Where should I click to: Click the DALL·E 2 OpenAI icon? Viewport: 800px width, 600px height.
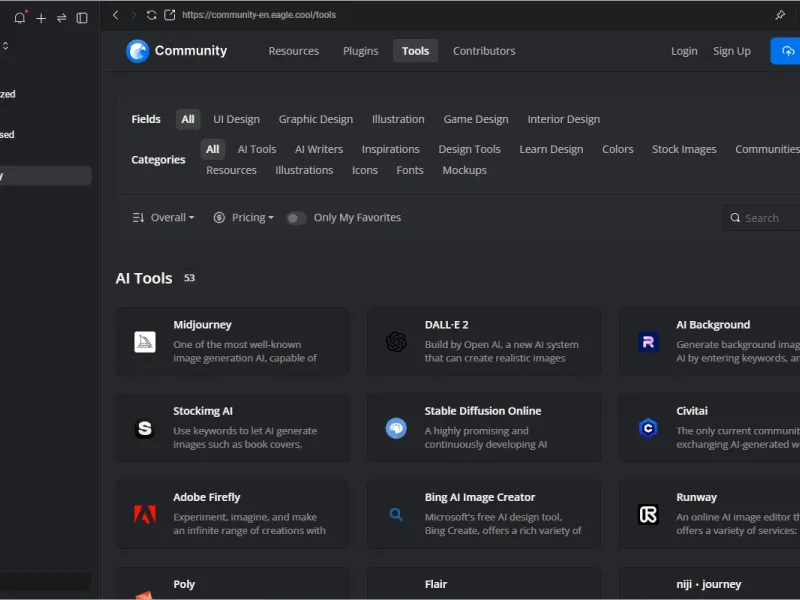(x=396, y=342)
